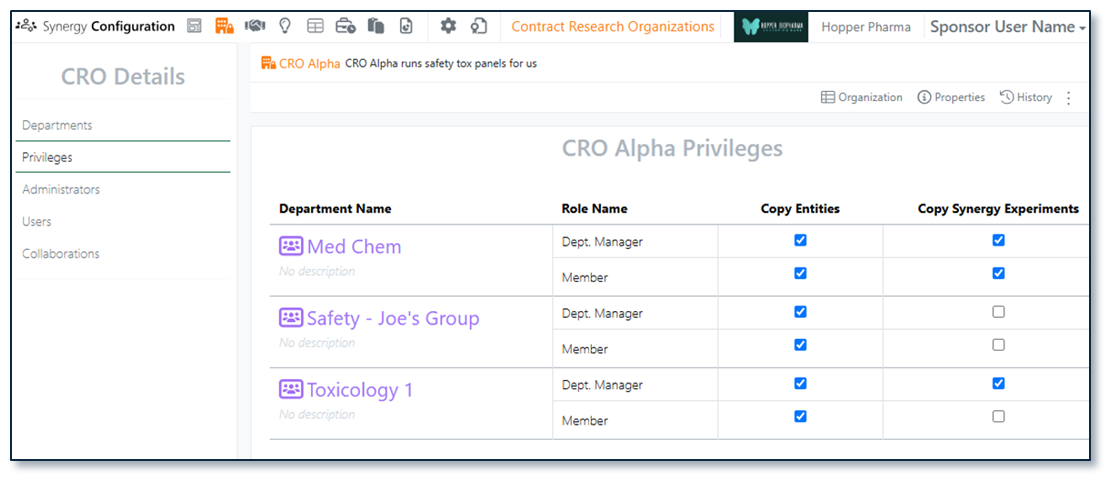
Task: Click the Hopper Biopharma butterfly logo
Action: coord(771,27)
